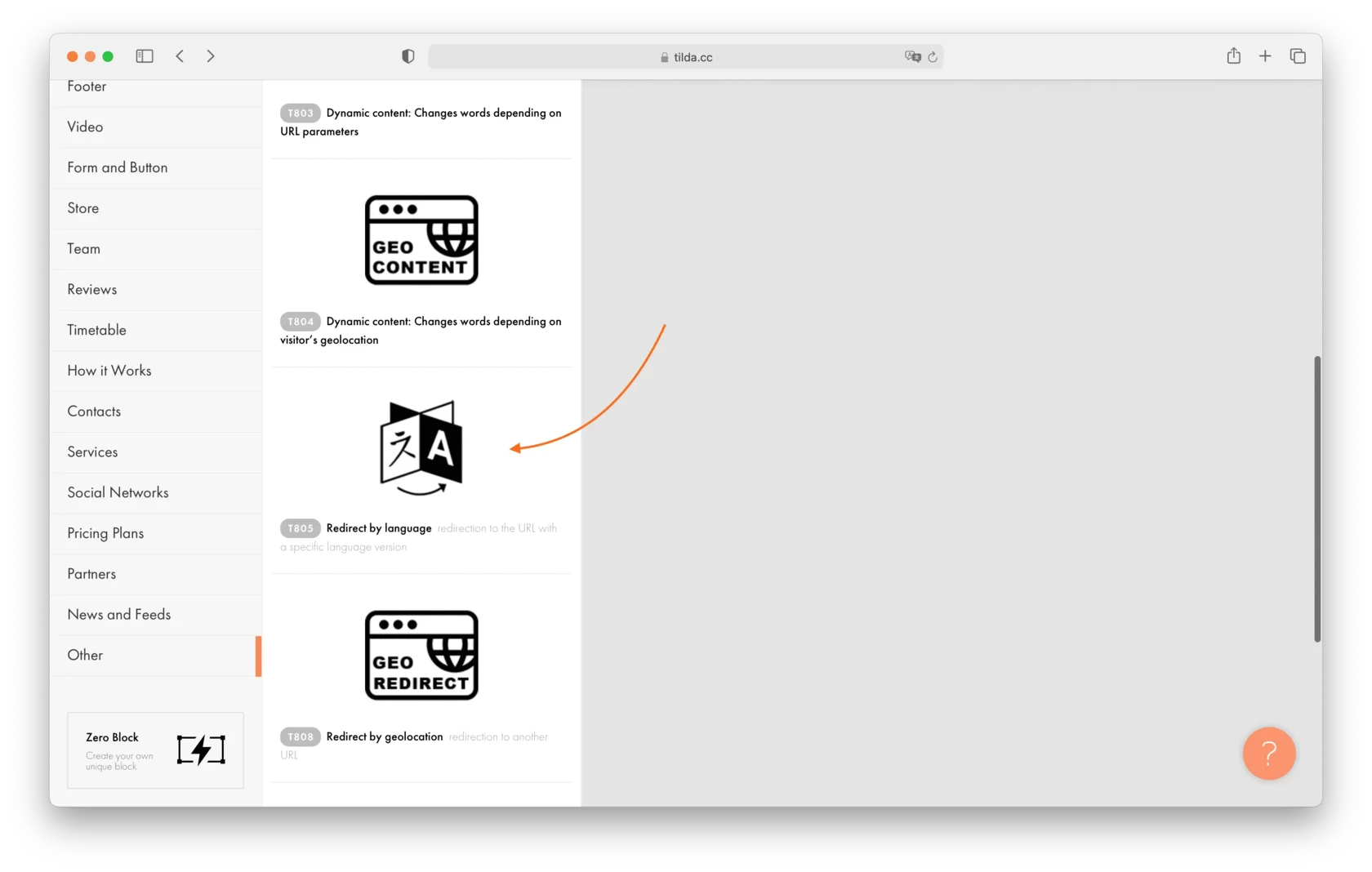Open the orange help question mark button

point(1268,753)
